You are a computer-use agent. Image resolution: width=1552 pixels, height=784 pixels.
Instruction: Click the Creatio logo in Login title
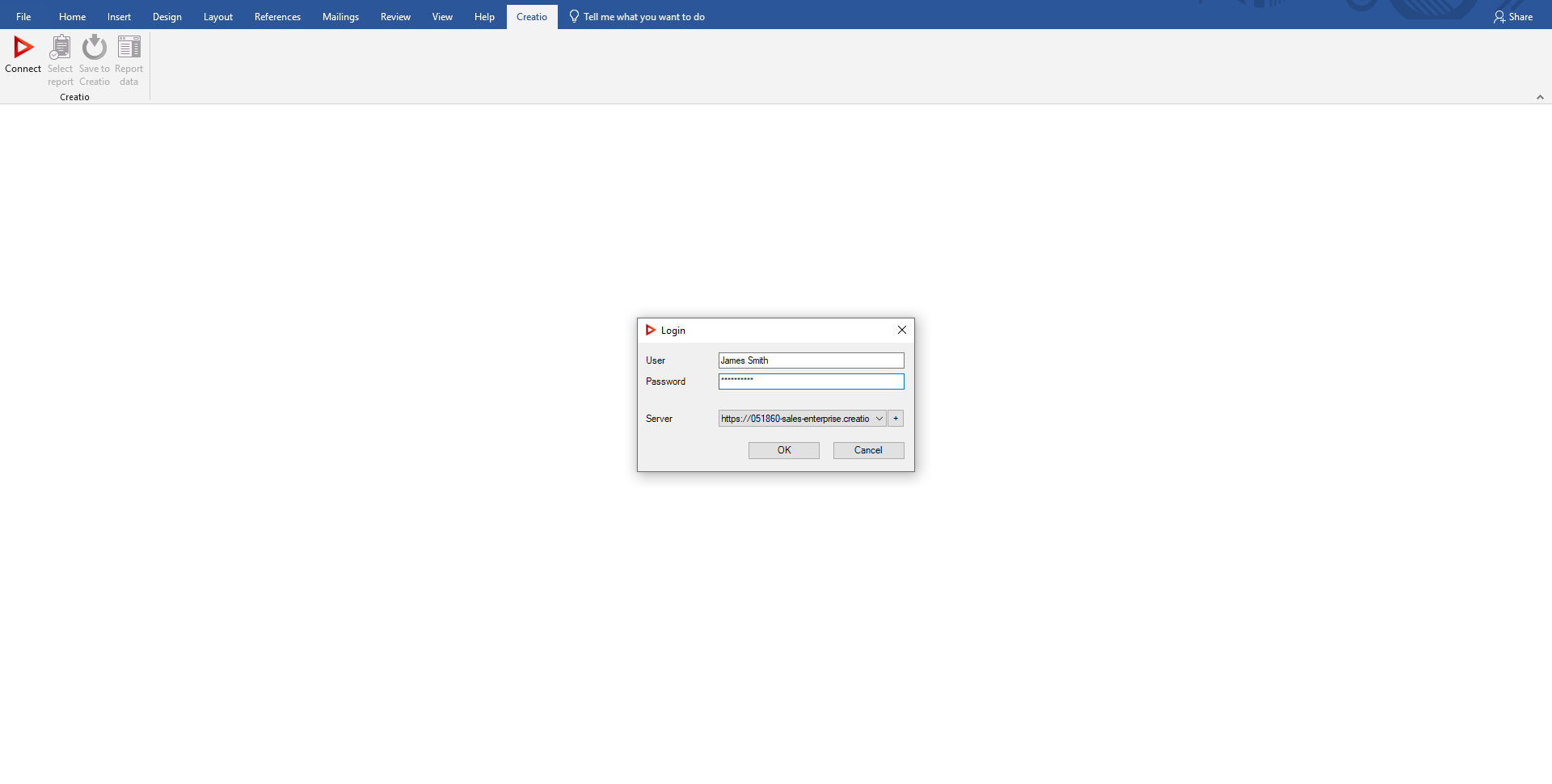click(651, 330)
